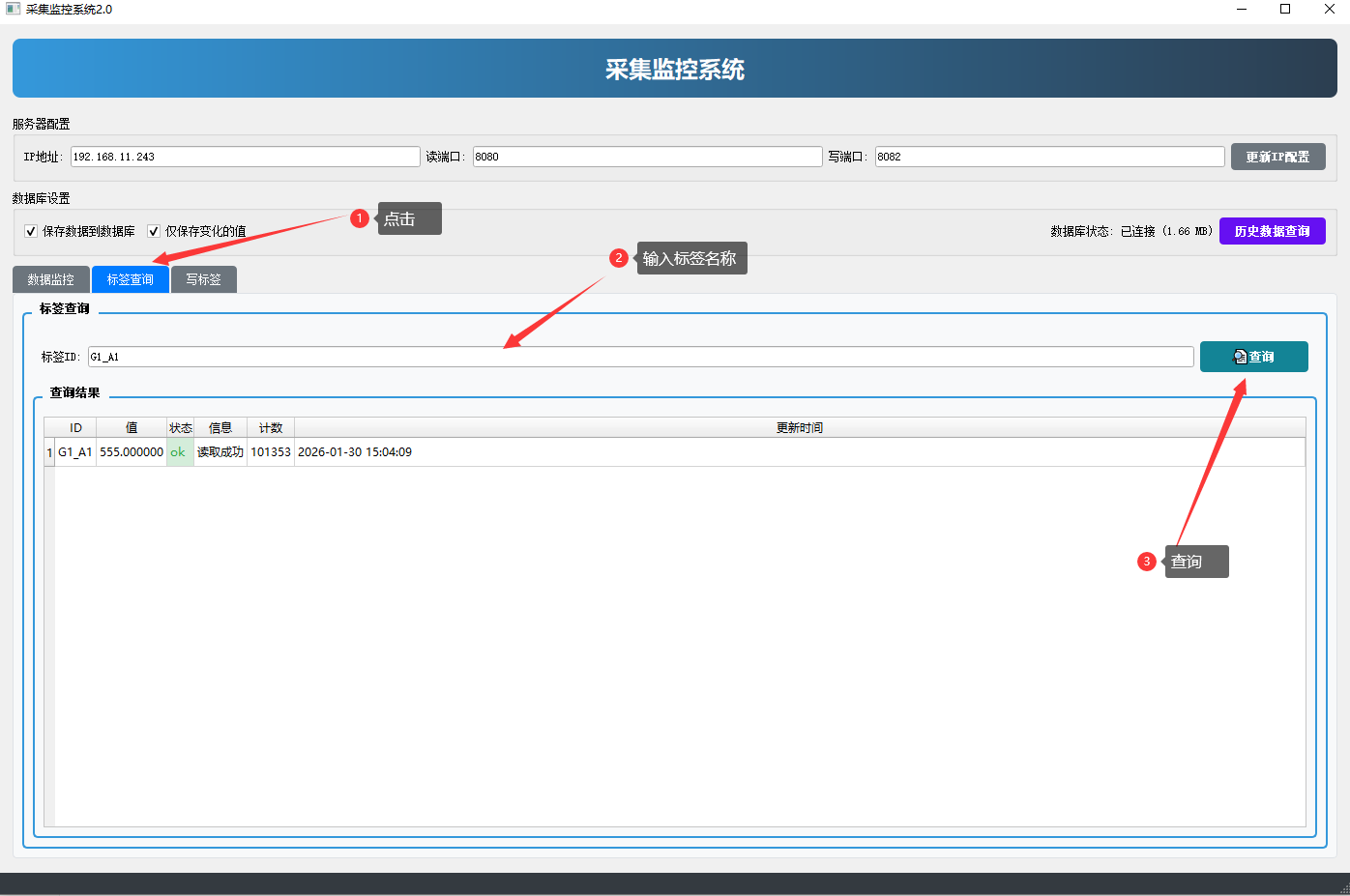The width and height of the screenshot is (1350, 896).
Task: Focus the IP地址 input field
Action: click(245, 157)
